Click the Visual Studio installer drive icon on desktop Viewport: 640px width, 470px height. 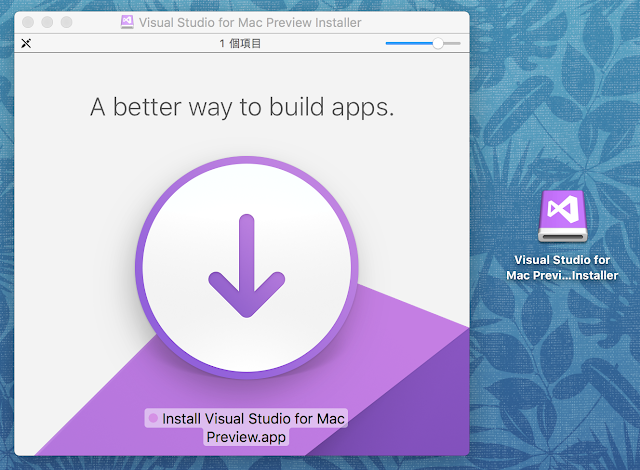click(x=562, y=217)
